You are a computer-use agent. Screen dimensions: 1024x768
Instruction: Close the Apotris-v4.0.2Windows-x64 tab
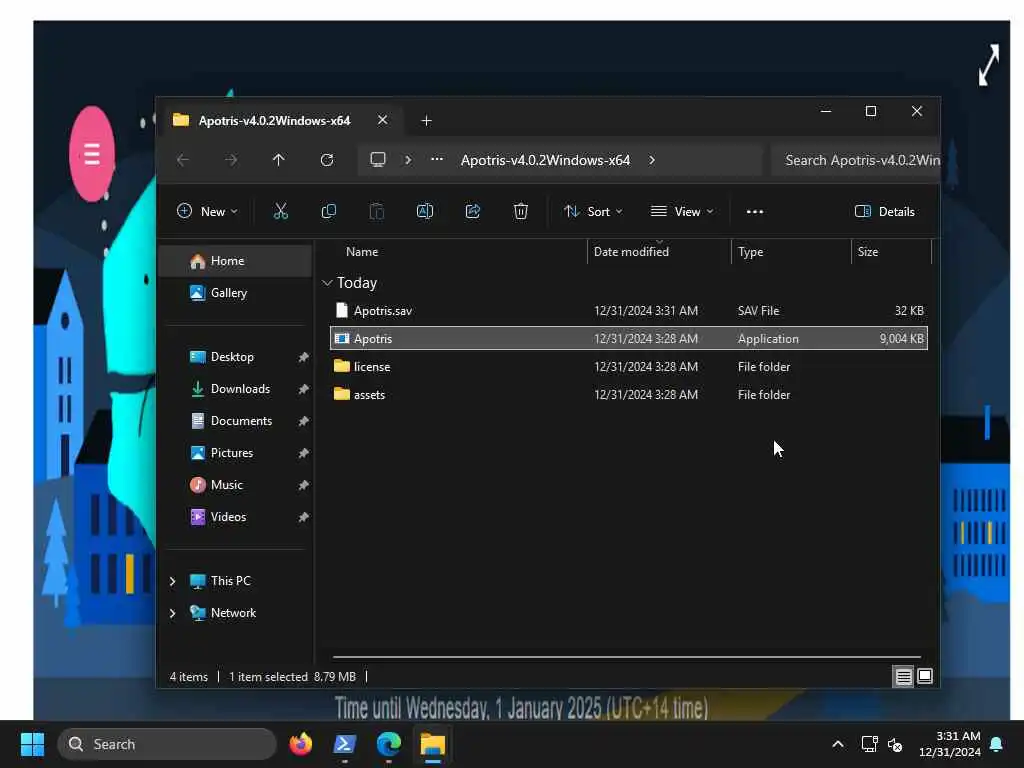[x=383, y=120]
